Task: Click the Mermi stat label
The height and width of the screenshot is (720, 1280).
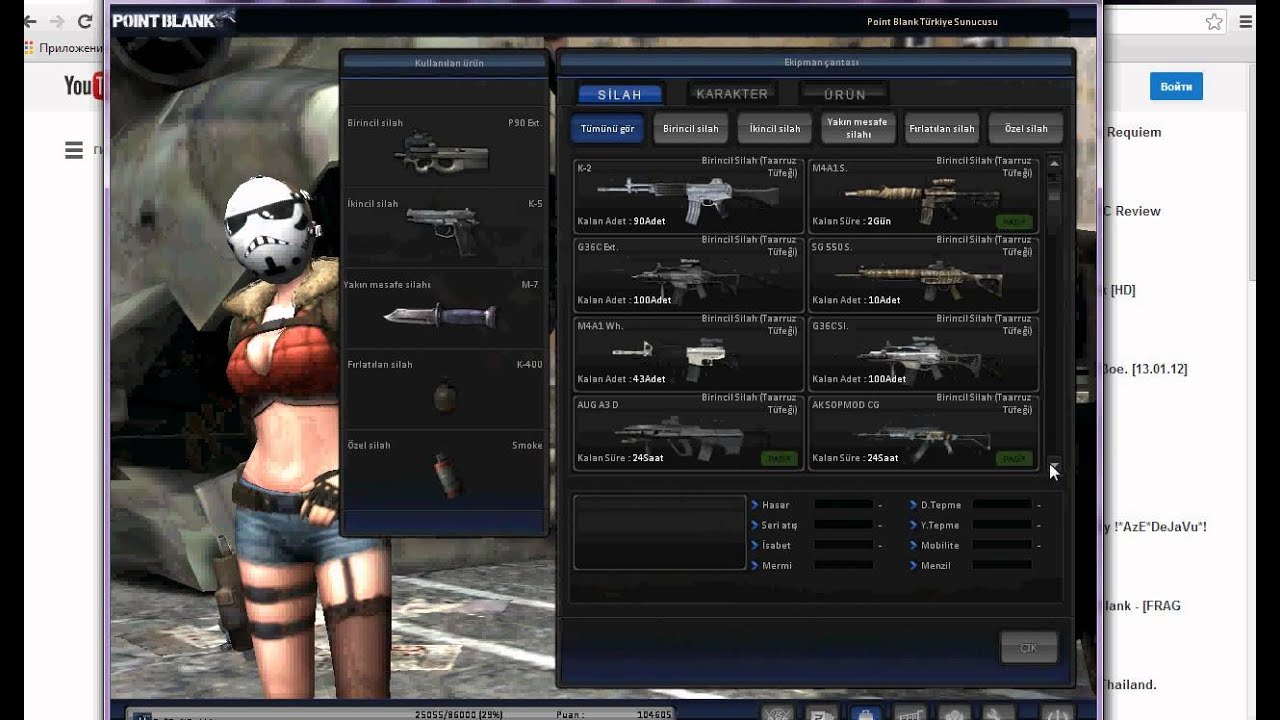Action: [777, 565]
